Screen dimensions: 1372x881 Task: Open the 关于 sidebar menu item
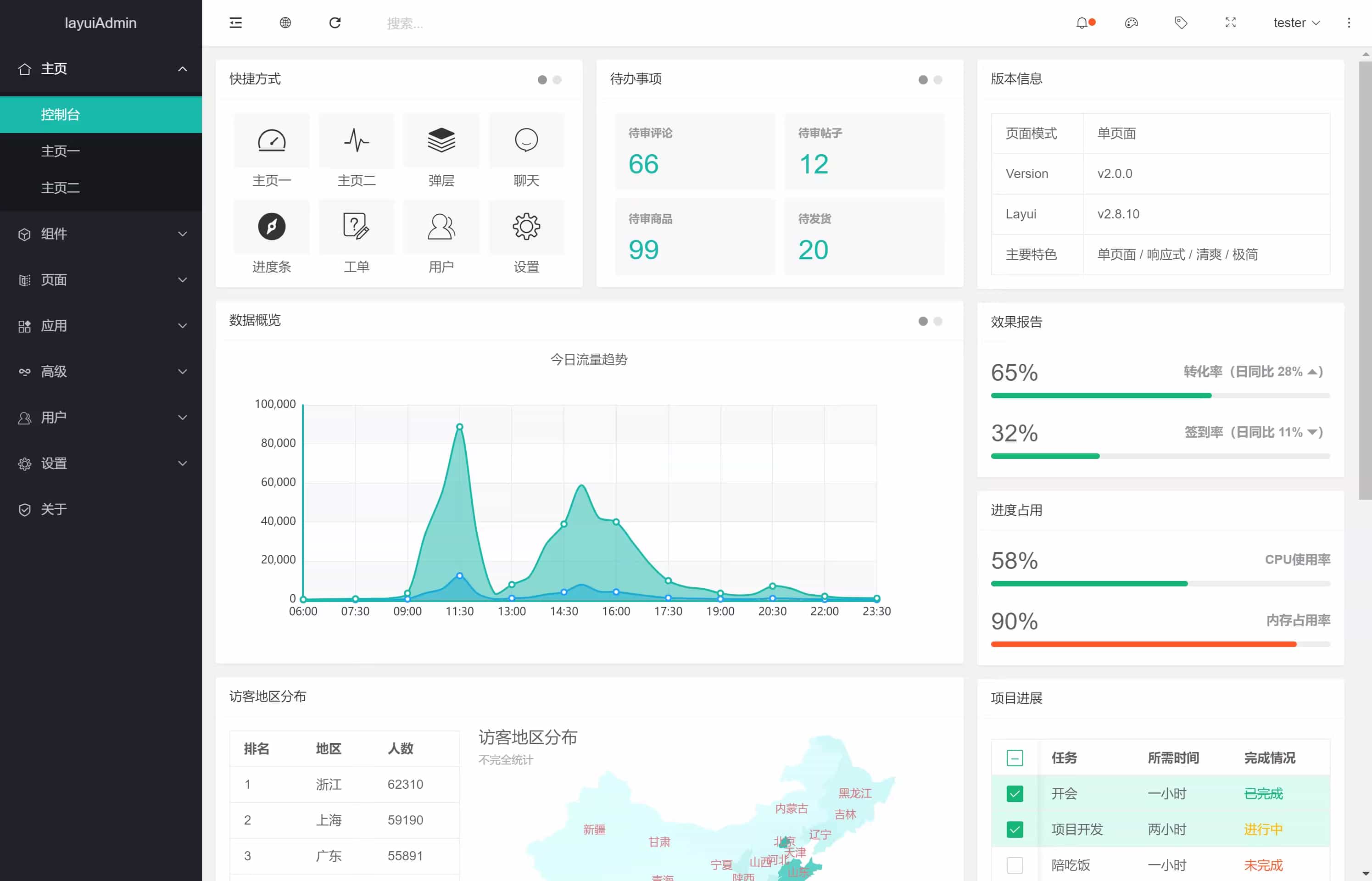[x=54, y=509]
